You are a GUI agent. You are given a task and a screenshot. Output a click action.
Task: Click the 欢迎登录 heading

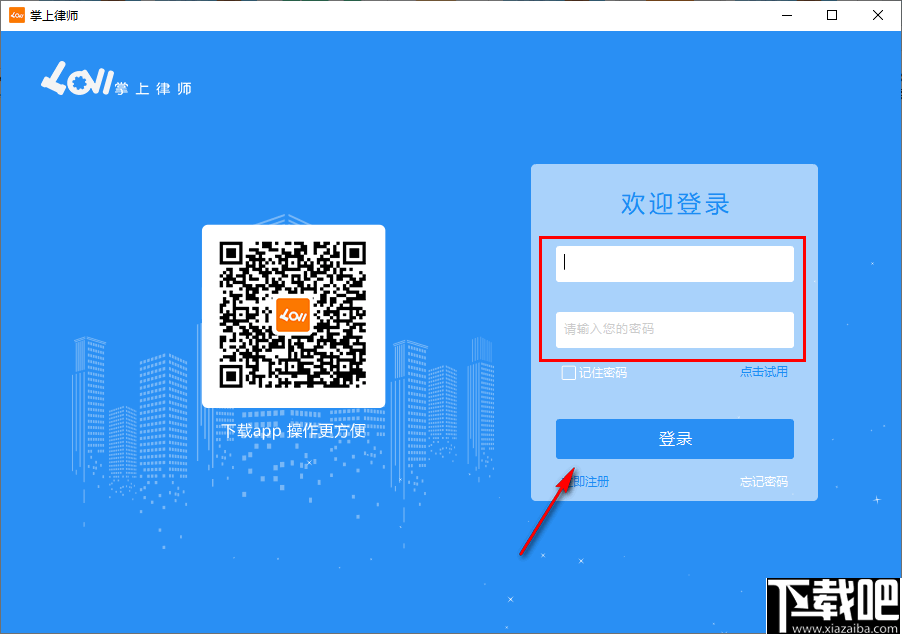[675, 204]
